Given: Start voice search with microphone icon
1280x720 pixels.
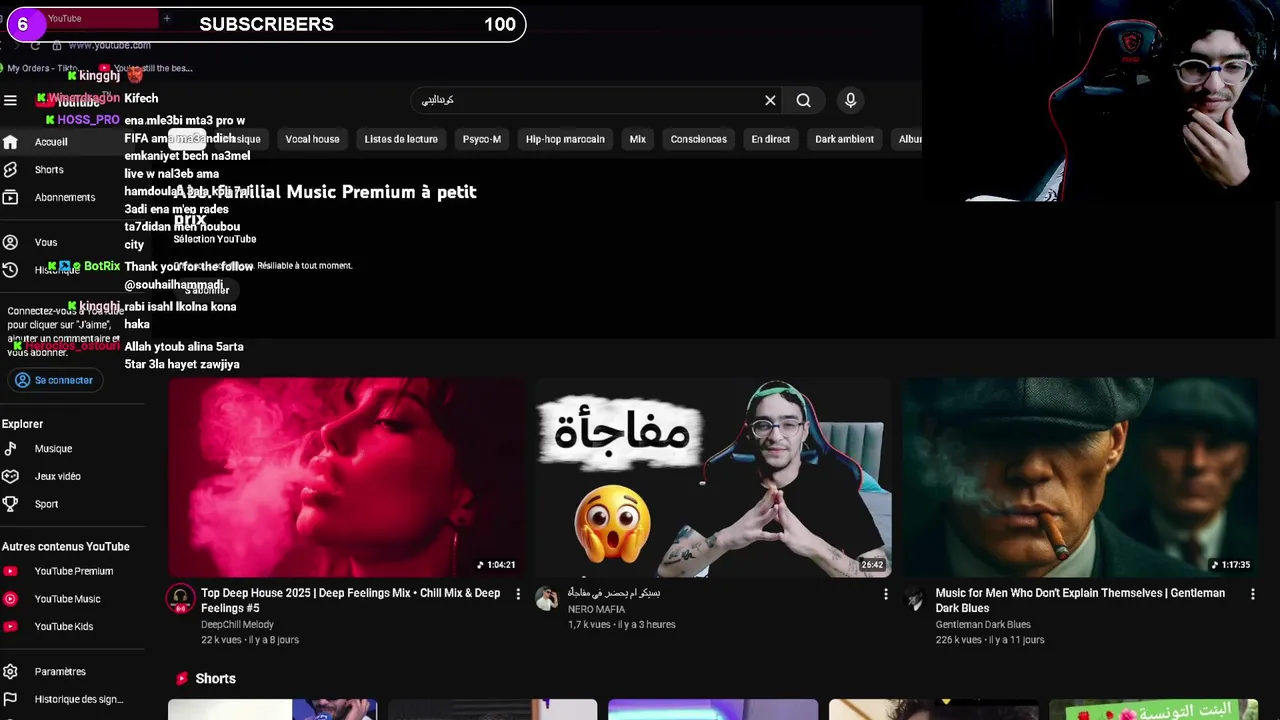Looking at the screenshot, I should pos(850,100).
